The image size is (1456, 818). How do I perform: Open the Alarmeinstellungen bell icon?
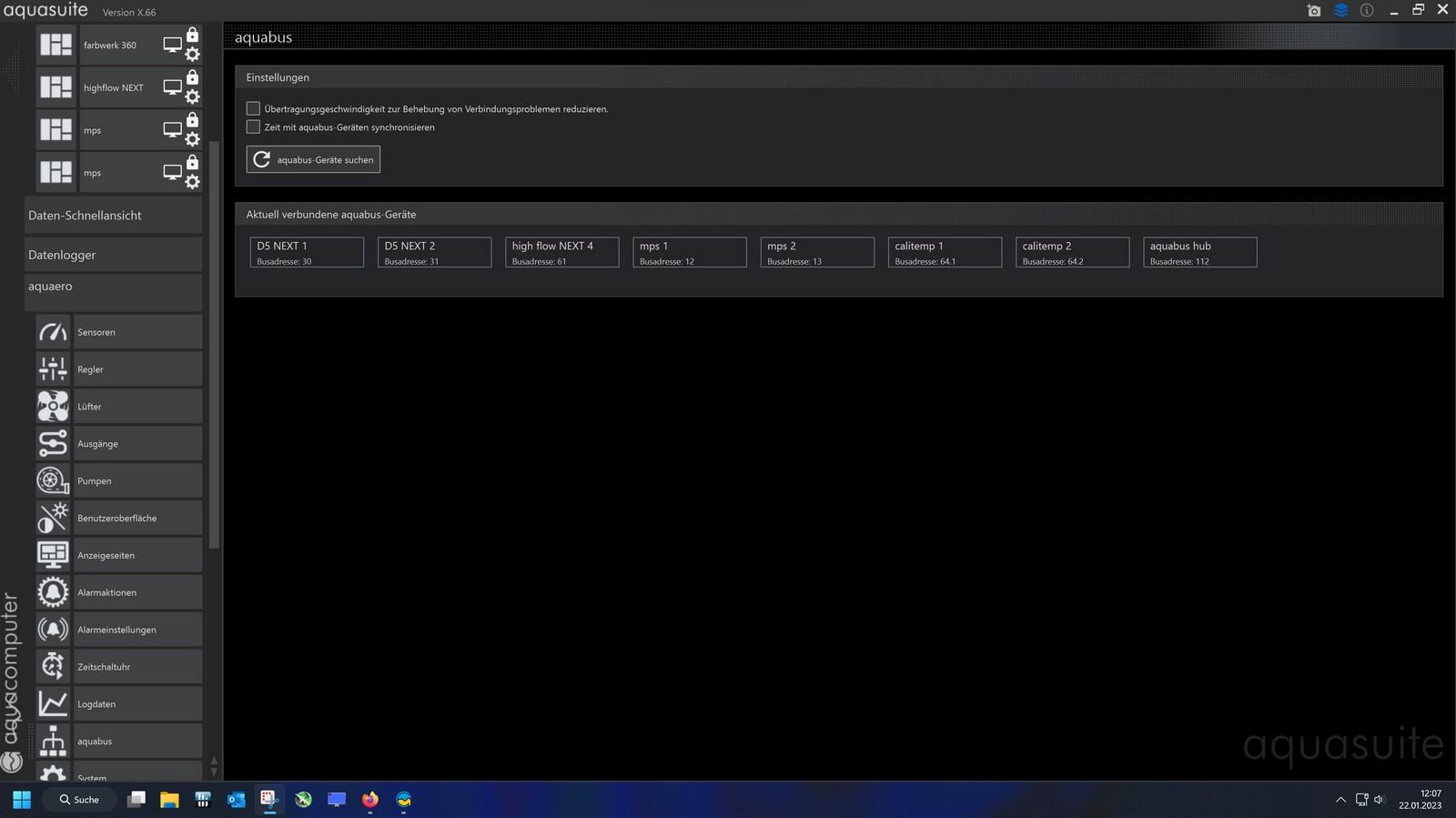pos(53,630)
